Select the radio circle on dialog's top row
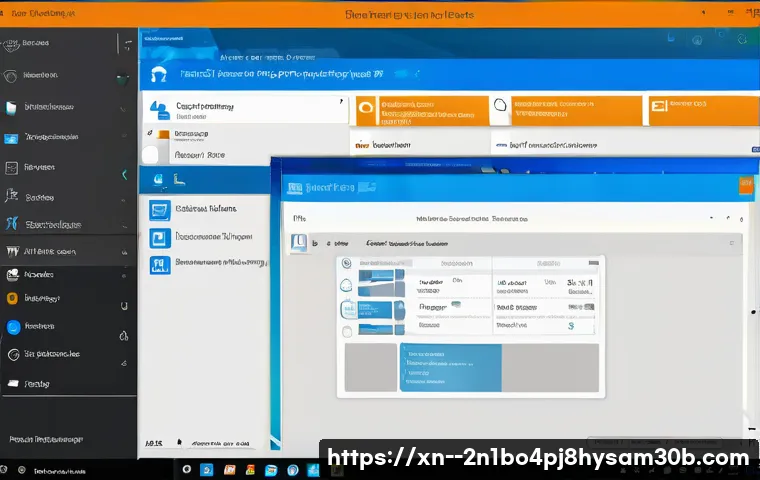This screenshot has height=480, width=760. (347, 264)
